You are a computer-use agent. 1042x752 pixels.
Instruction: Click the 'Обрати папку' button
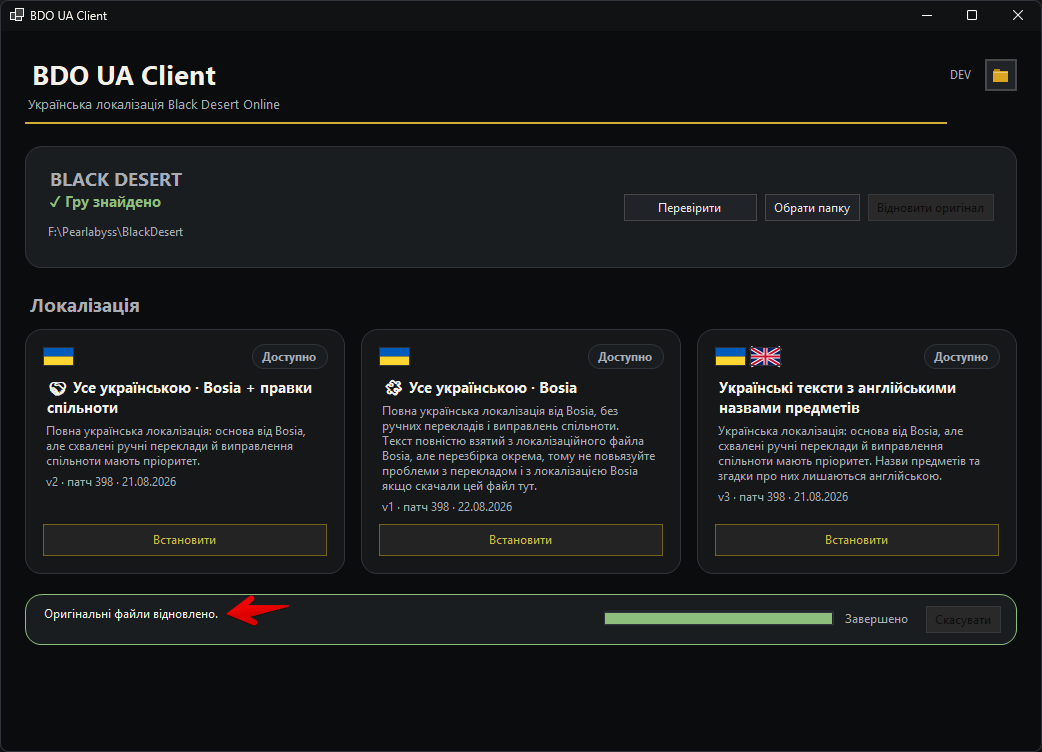[812, 208]
